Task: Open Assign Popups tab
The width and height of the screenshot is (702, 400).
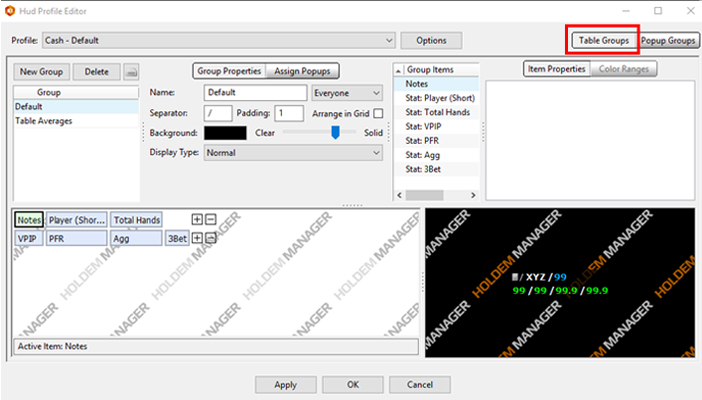Action: 302,71
